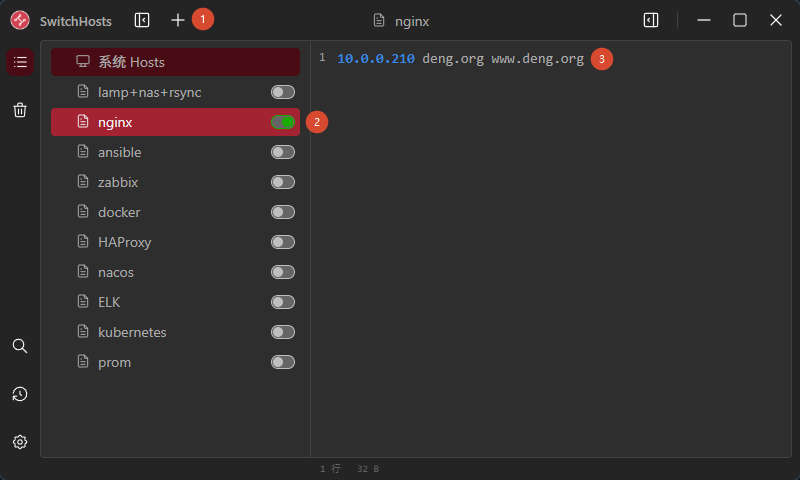Select the ansible entry
800x480 pixels.
pos(175,152)
